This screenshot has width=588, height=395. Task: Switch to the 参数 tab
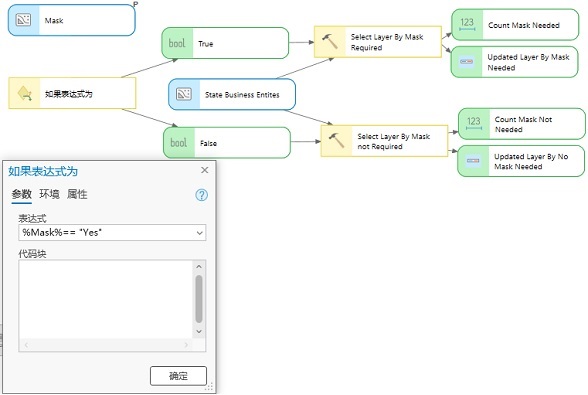[x=21, y=194]
